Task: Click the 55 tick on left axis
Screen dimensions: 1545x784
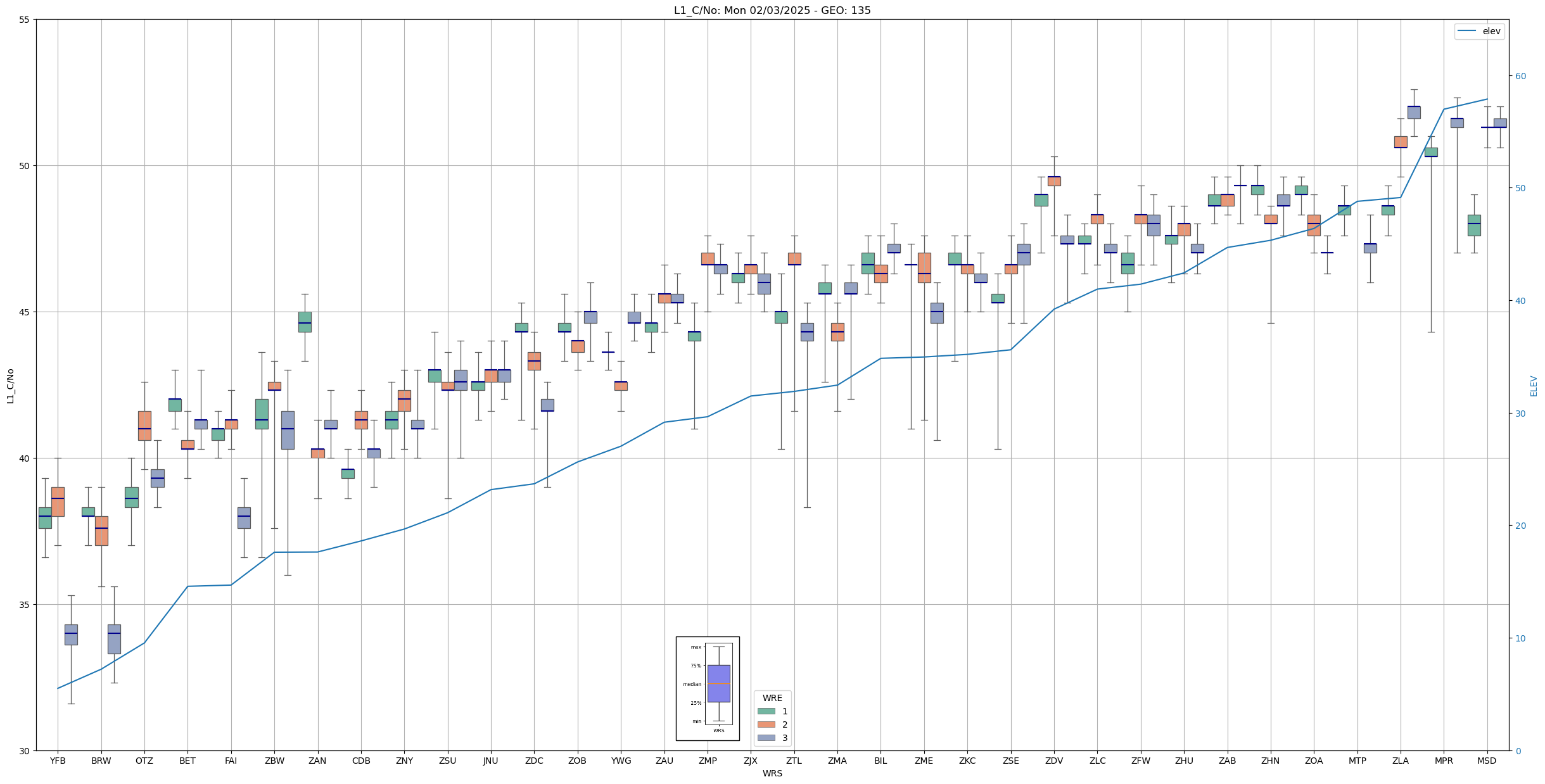Action: click(25, 20)
